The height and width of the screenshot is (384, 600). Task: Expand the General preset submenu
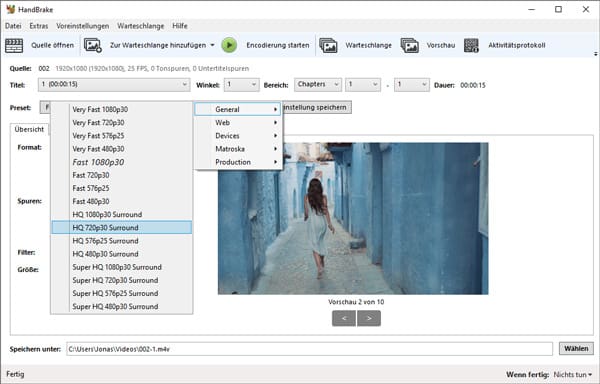click(x=238, y=109)
